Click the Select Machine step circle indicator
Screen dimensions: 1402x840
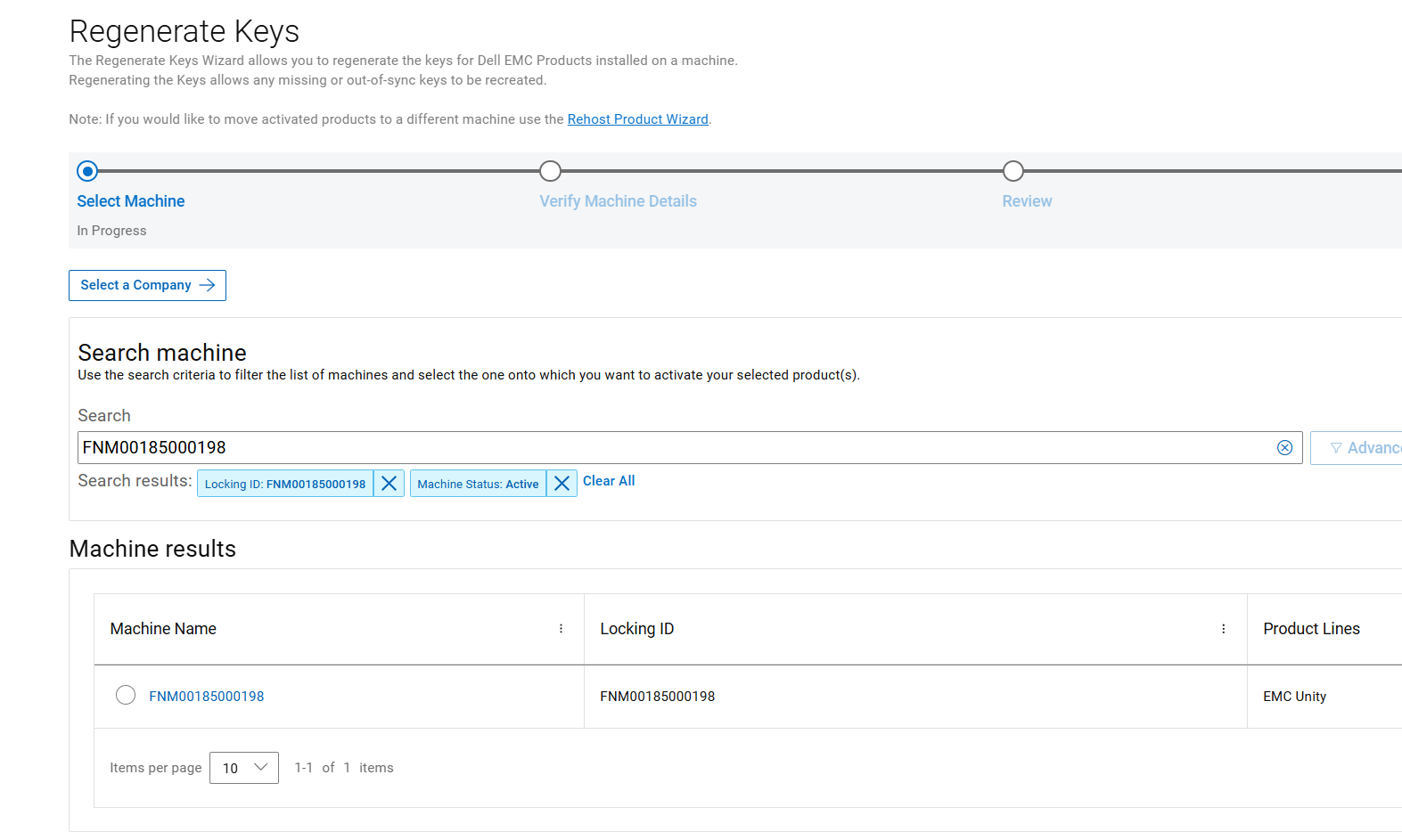(87, 171)
